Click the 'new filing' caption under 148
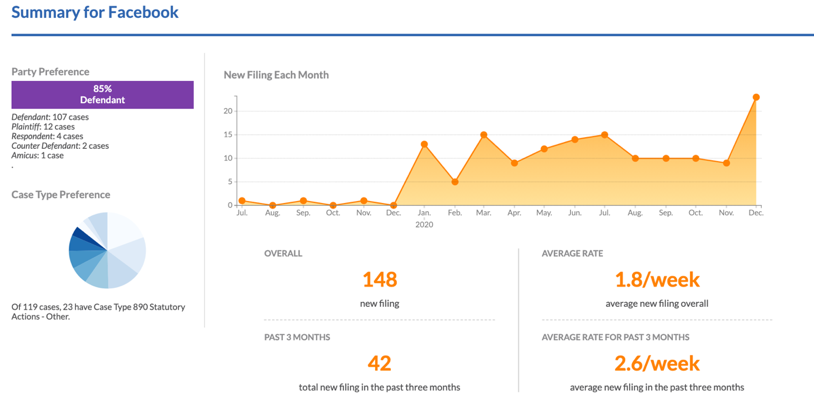 (379, 304)
